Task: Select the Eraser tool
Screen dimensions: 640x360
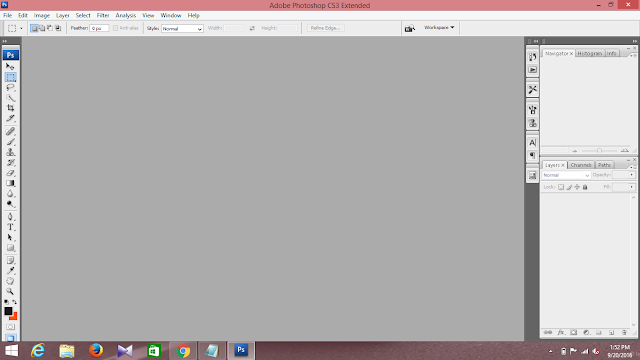Action: click(11, 173)
